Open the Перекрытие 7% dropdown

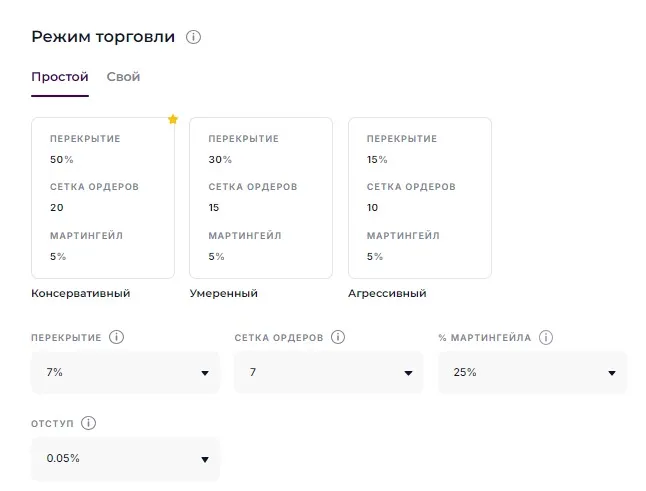pos(125,372)
